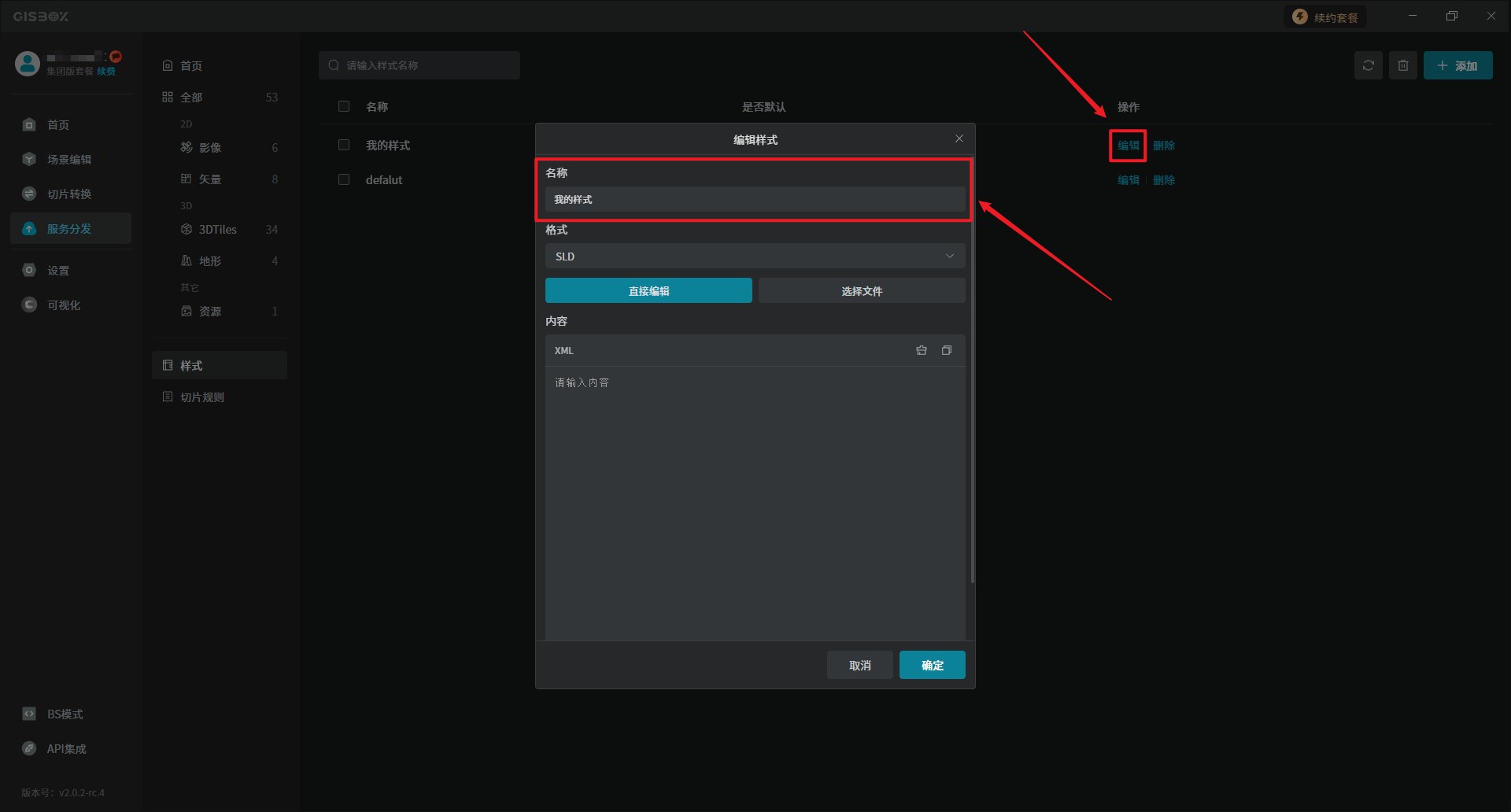Click the 确定 confirm button
Image resolution: width=1511 pixels, height=812 pixels.
(932, 666)
